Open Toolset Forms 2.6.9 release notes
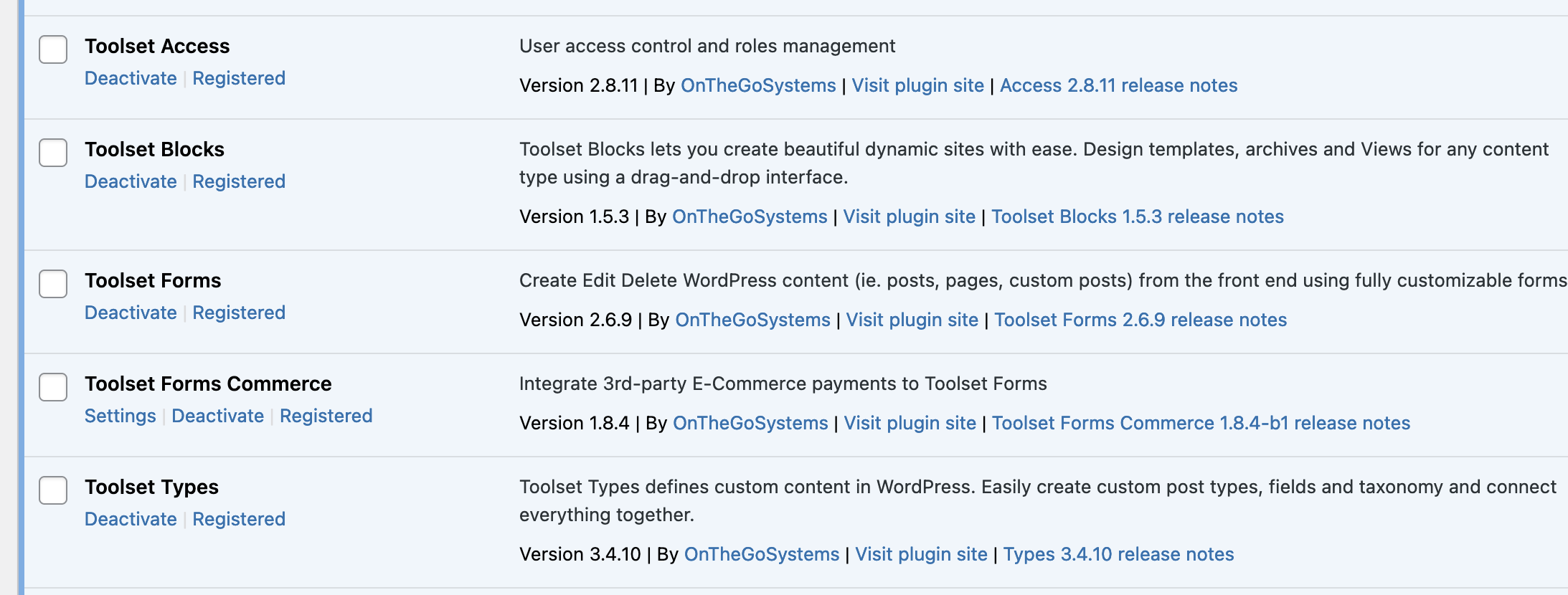The height and width of the screenshot is (595, 1568). click(1140, 320)
